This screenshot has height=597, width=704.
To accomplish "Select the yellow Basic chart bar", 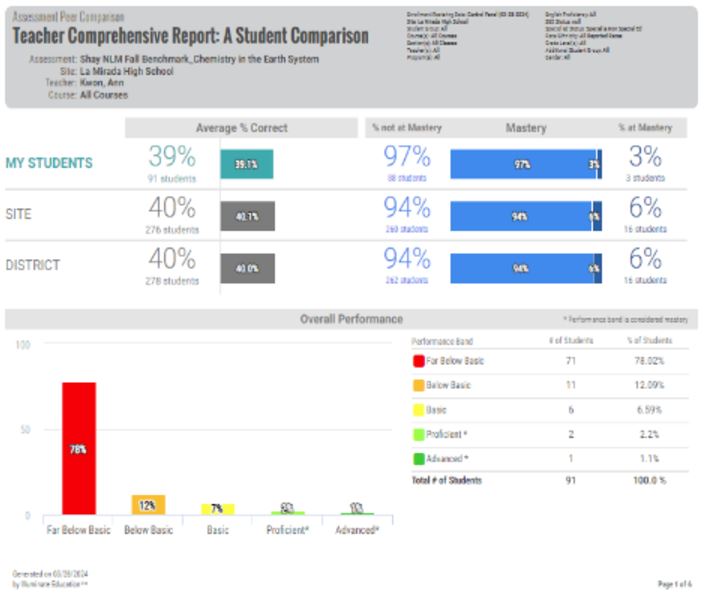I will pyautogui.click(x=217, y=509).
